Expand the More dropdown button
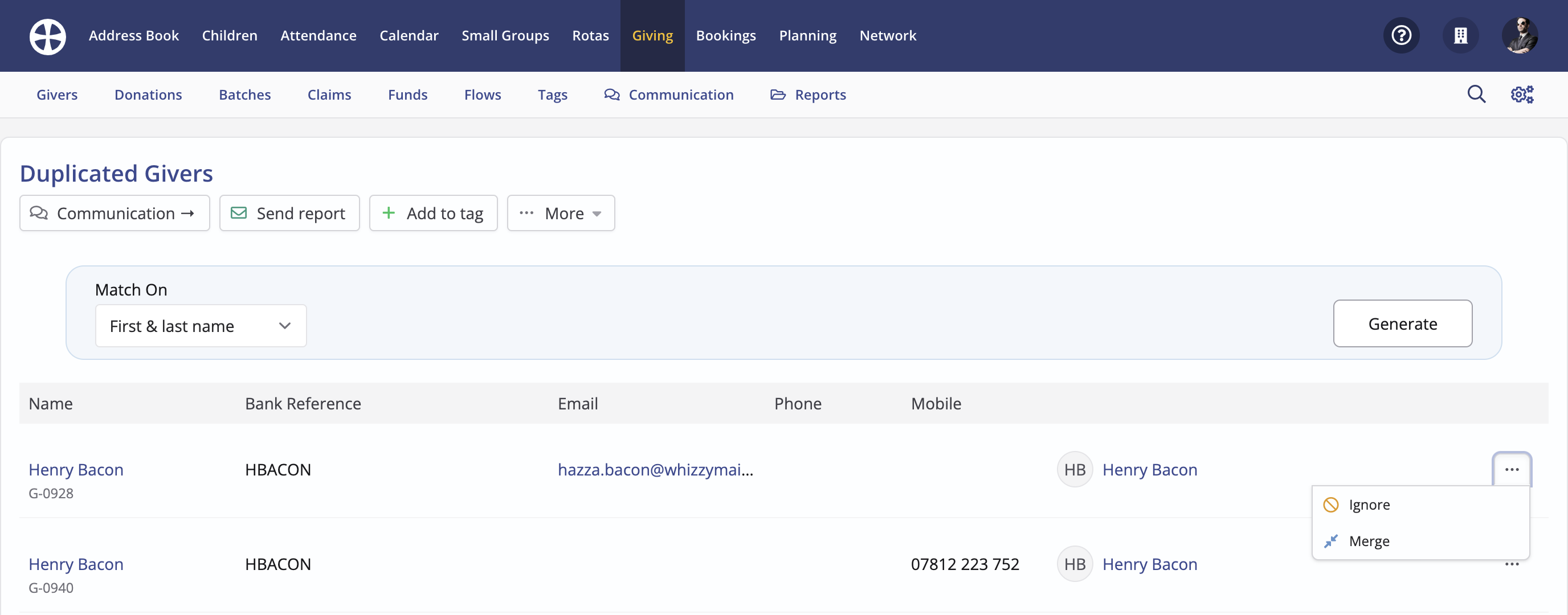Image resolution: width=1568 pixels, height=615 pixels. point(561,213)
